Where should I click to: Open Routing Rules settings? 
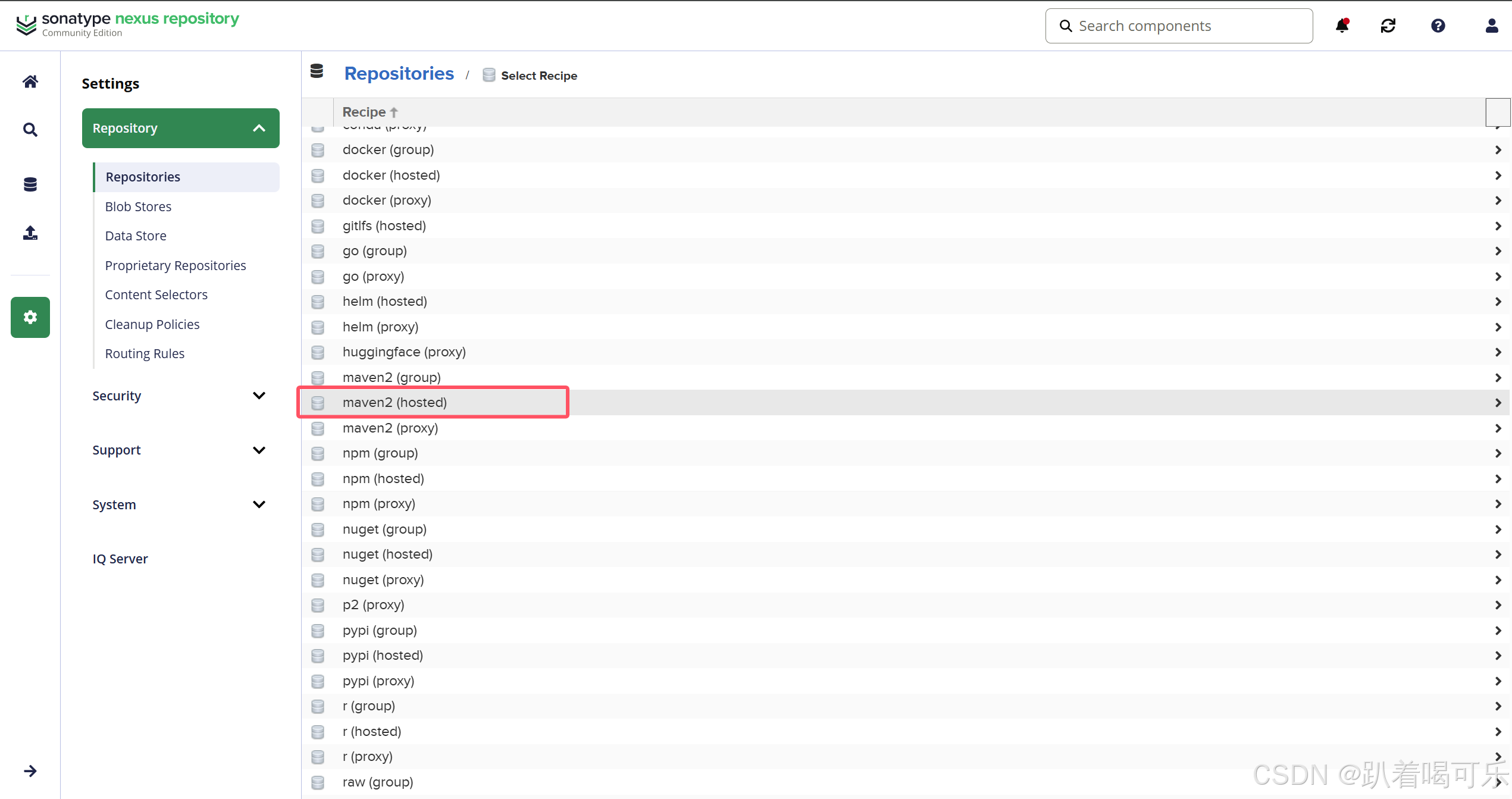[x=145, y=353]
